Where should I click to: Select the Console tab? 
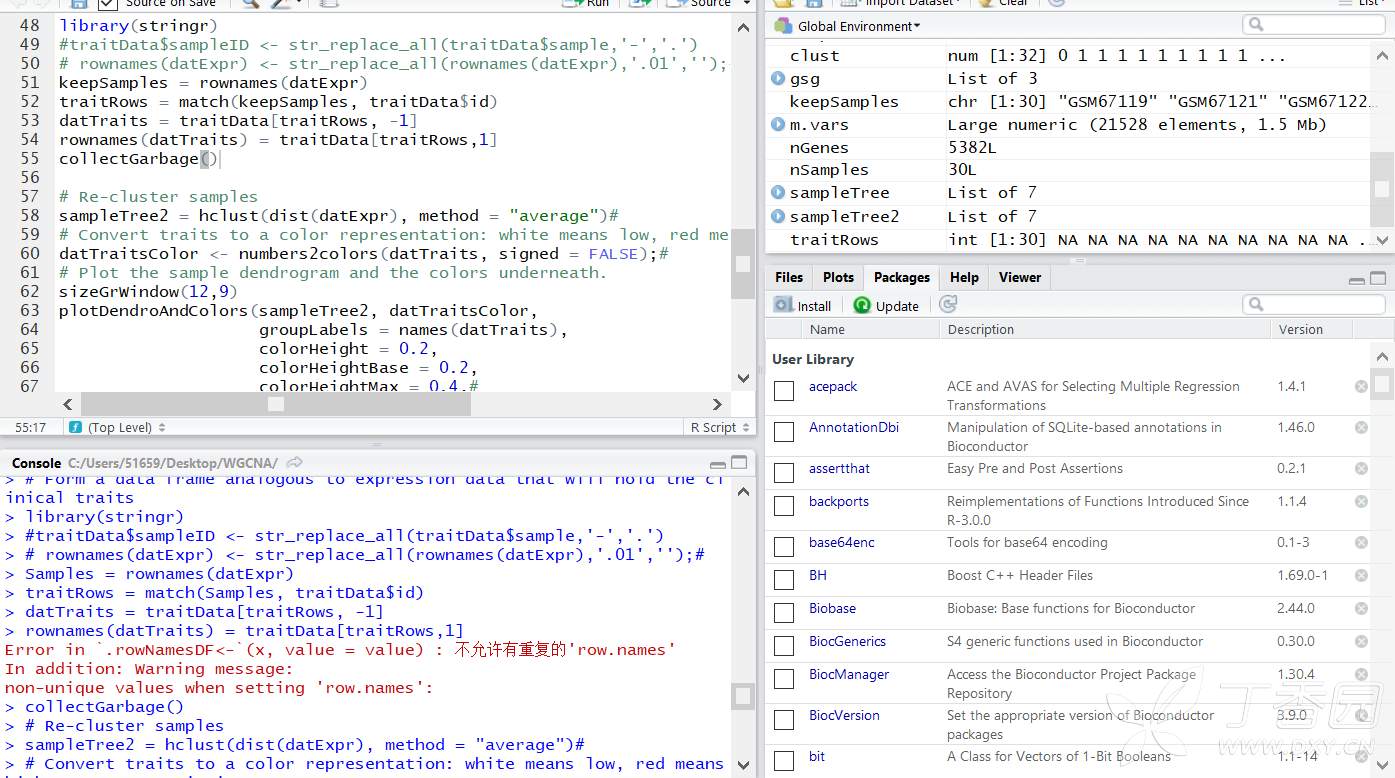(x=36, y=463)
